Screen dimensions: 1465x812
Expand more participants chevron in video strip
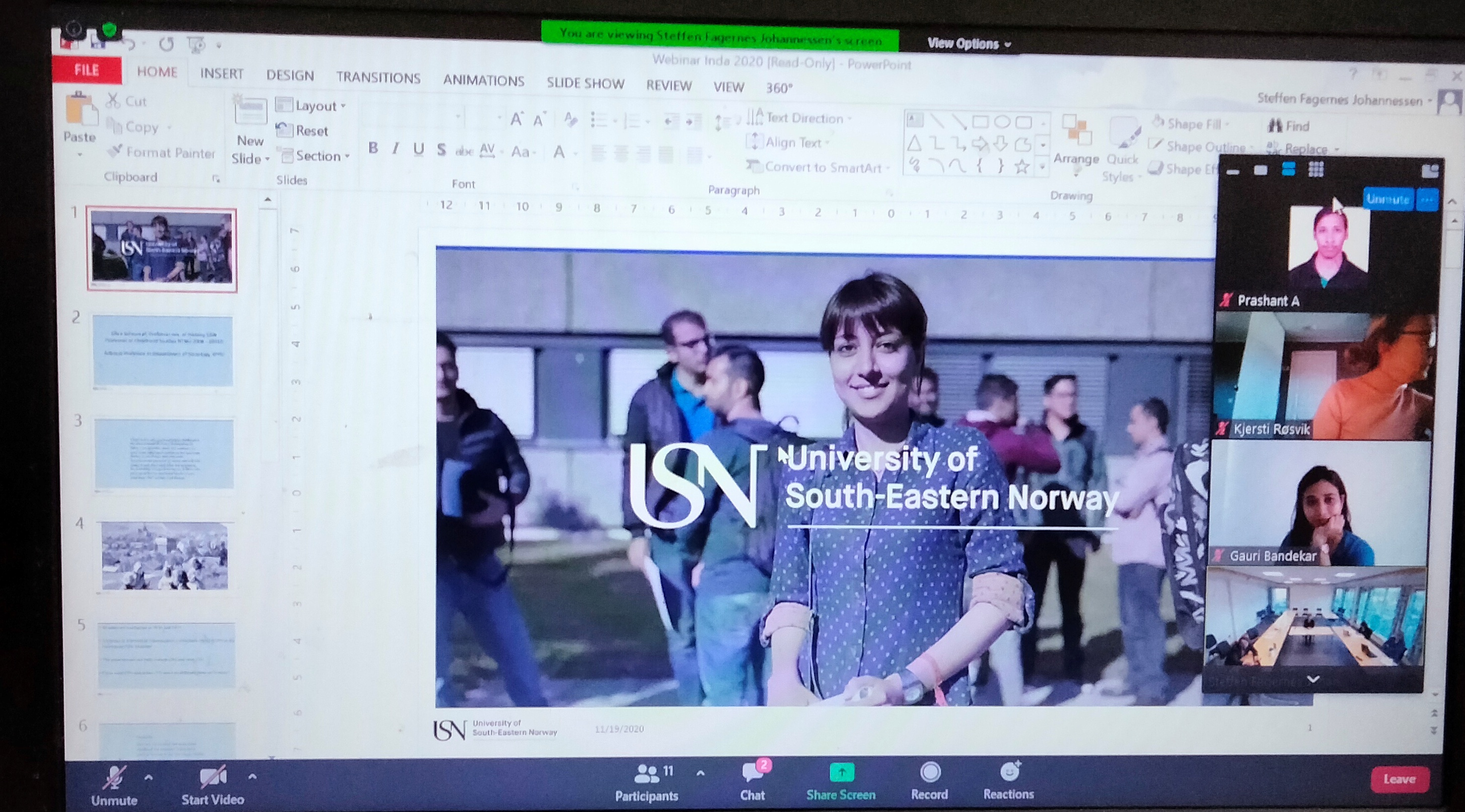point(1313,679)
